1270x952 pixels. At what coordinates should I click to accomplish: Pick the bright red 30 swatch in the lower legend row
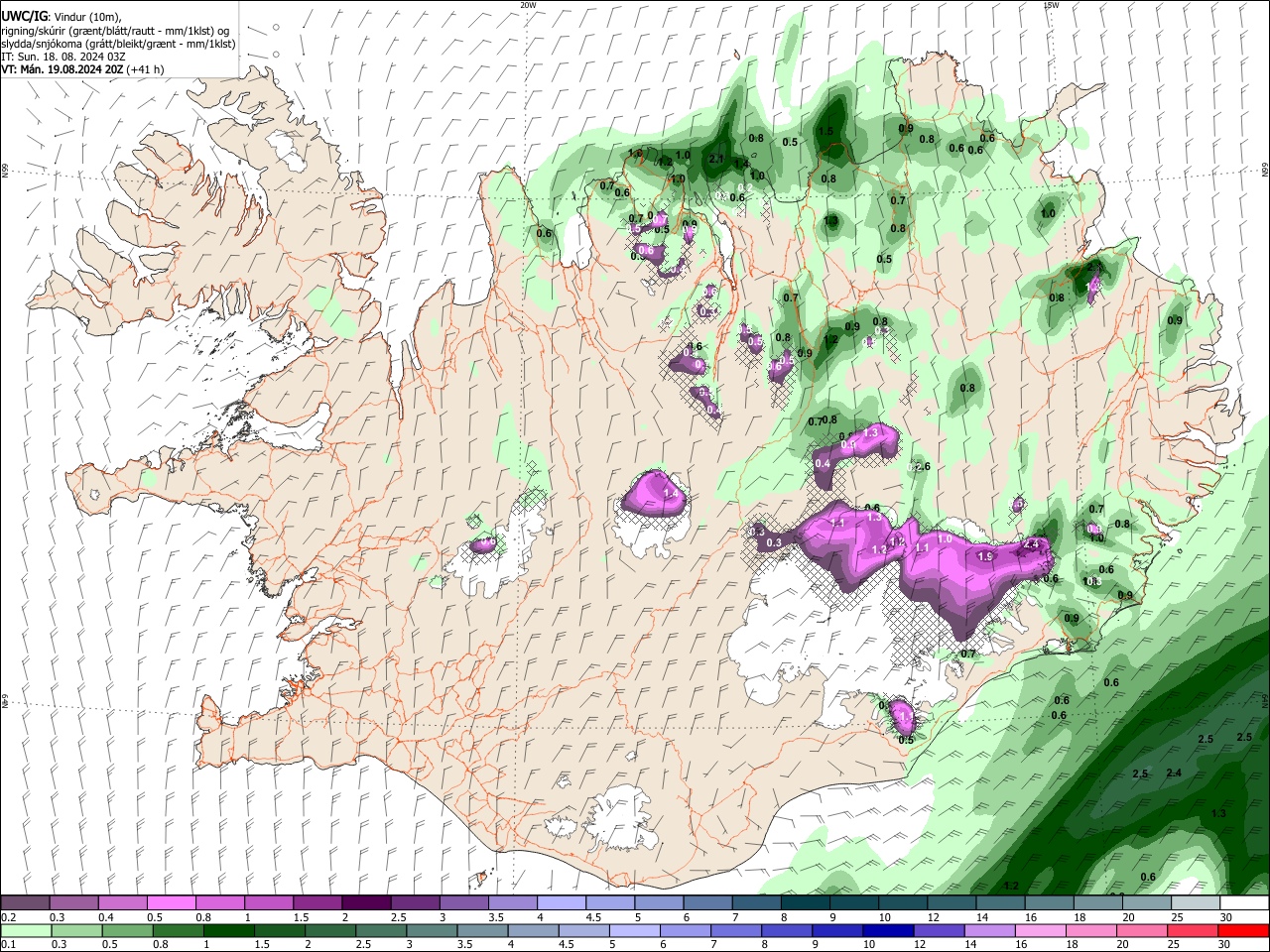coord(1243,930)
